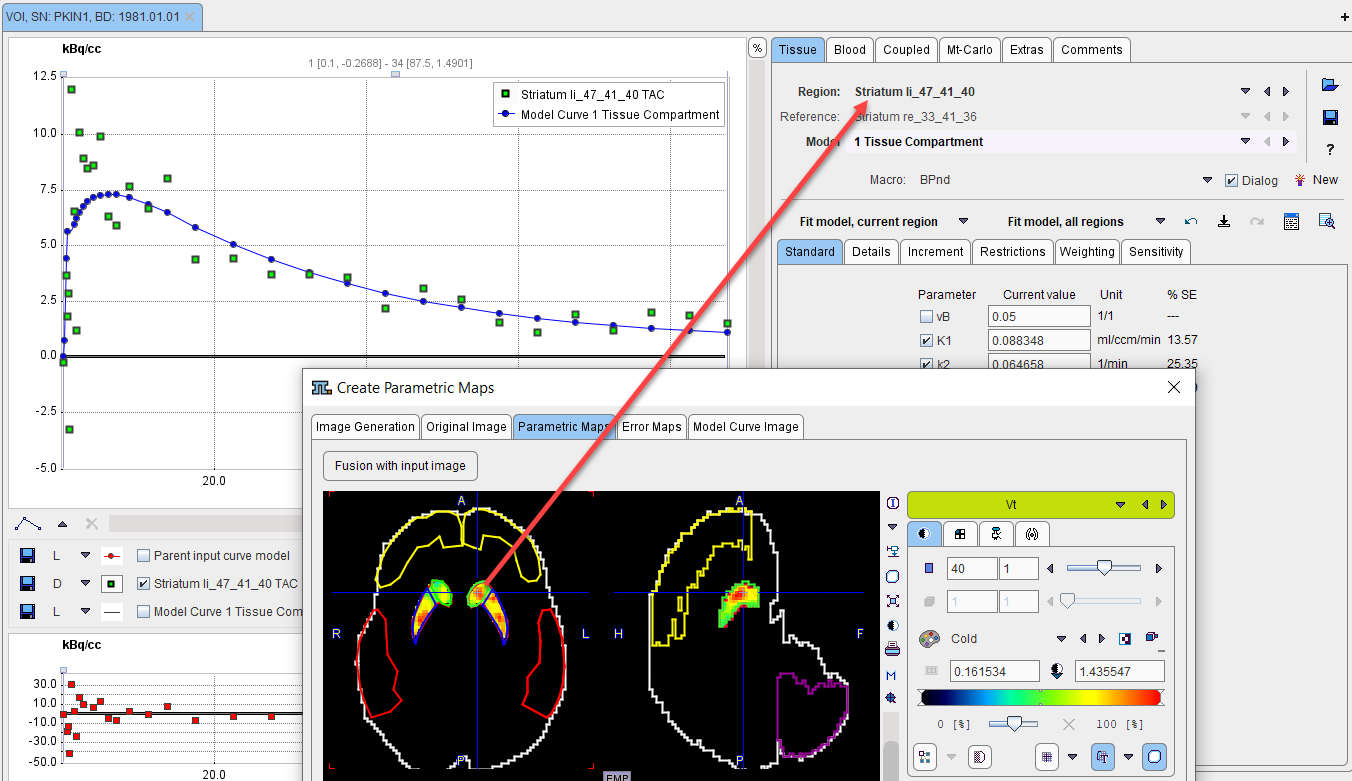1352x781 pixels.
Task: Enable Model Curve 1 Tissue checkbox
Action: (143, 611)
